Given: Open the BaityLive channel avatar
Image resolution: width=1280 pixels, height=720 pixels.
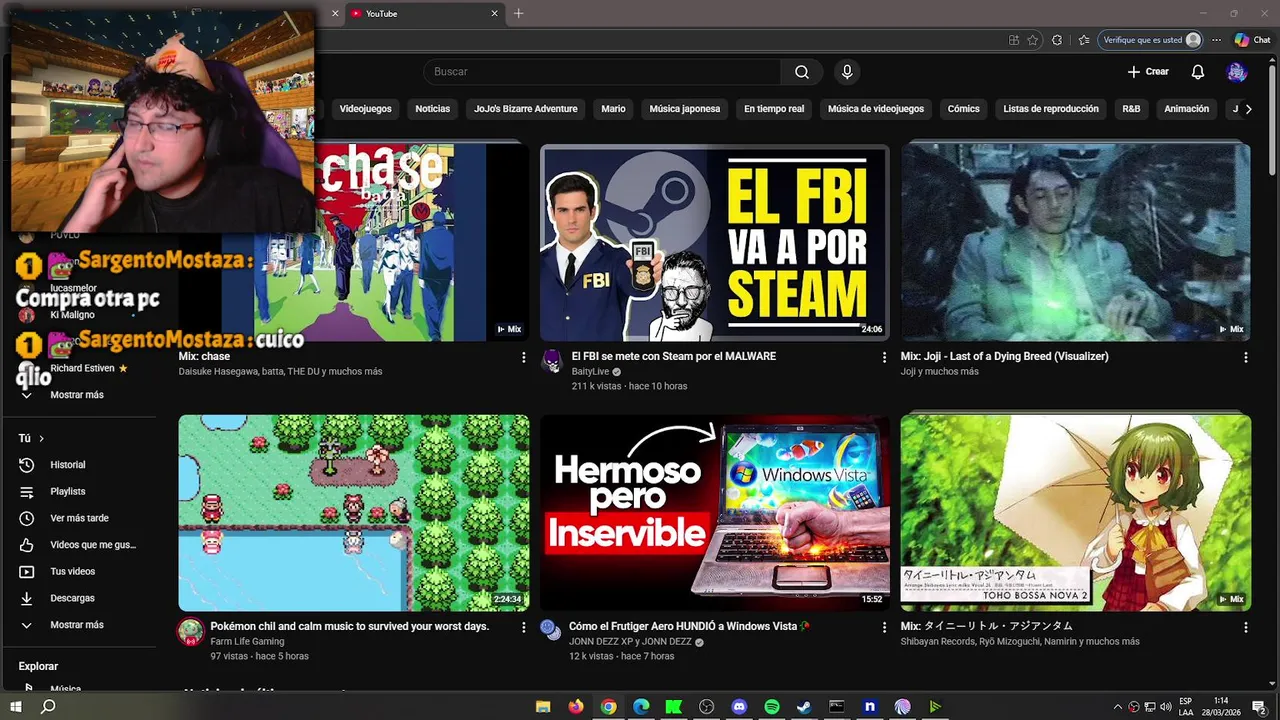Looking at the screenshot, I should click(552, 362).
